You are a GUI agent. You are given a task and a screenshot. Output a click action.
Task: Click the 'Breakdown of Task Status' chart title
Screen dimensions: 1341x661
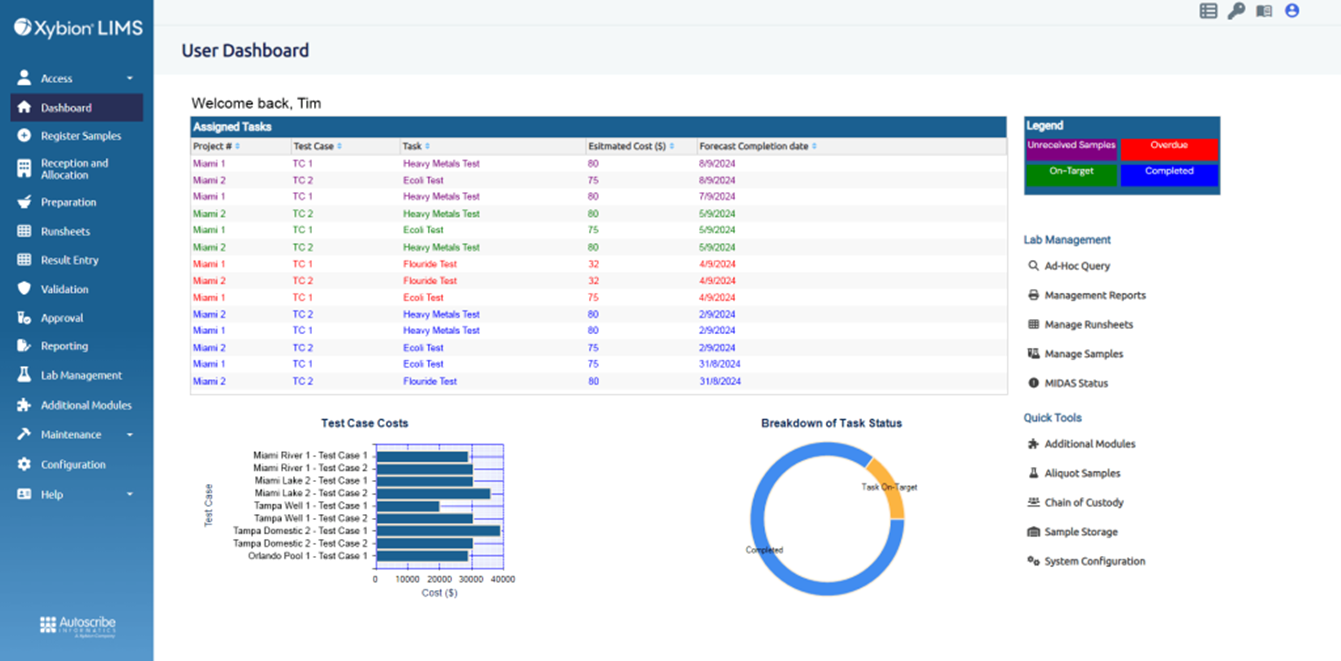click(831, 423)
